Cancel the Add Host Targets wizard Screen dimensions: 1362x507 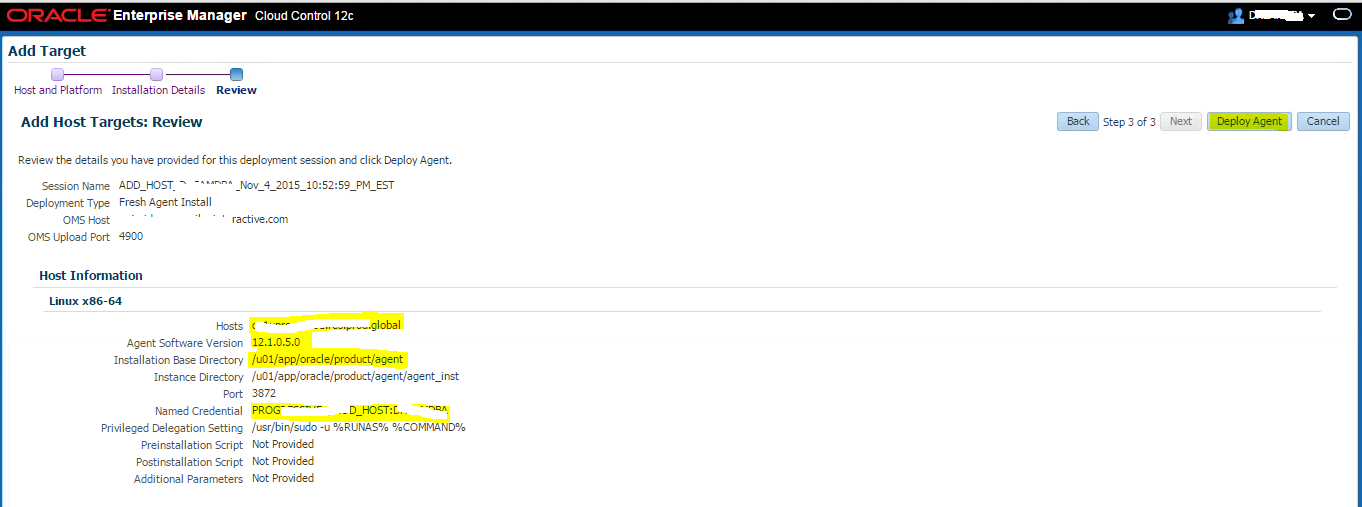(1323, 121)
